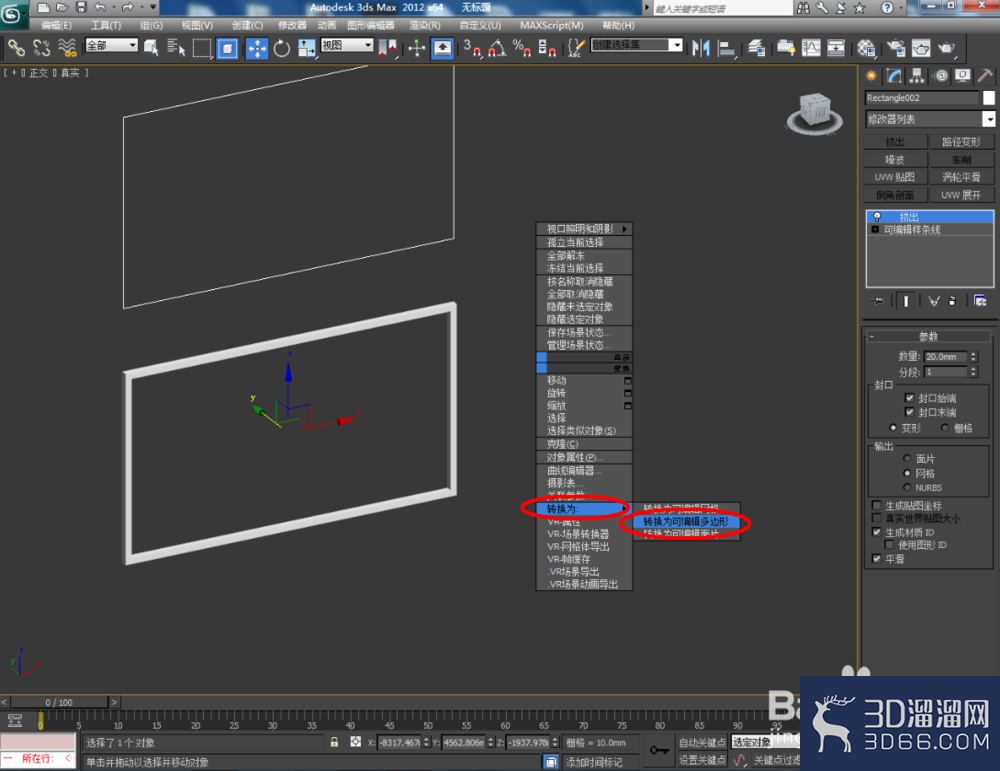Image resolution: width=1000 pixels, height=771 pixels.
Task: Expand 视口照明和阴影 submenu
Action: 584,229
